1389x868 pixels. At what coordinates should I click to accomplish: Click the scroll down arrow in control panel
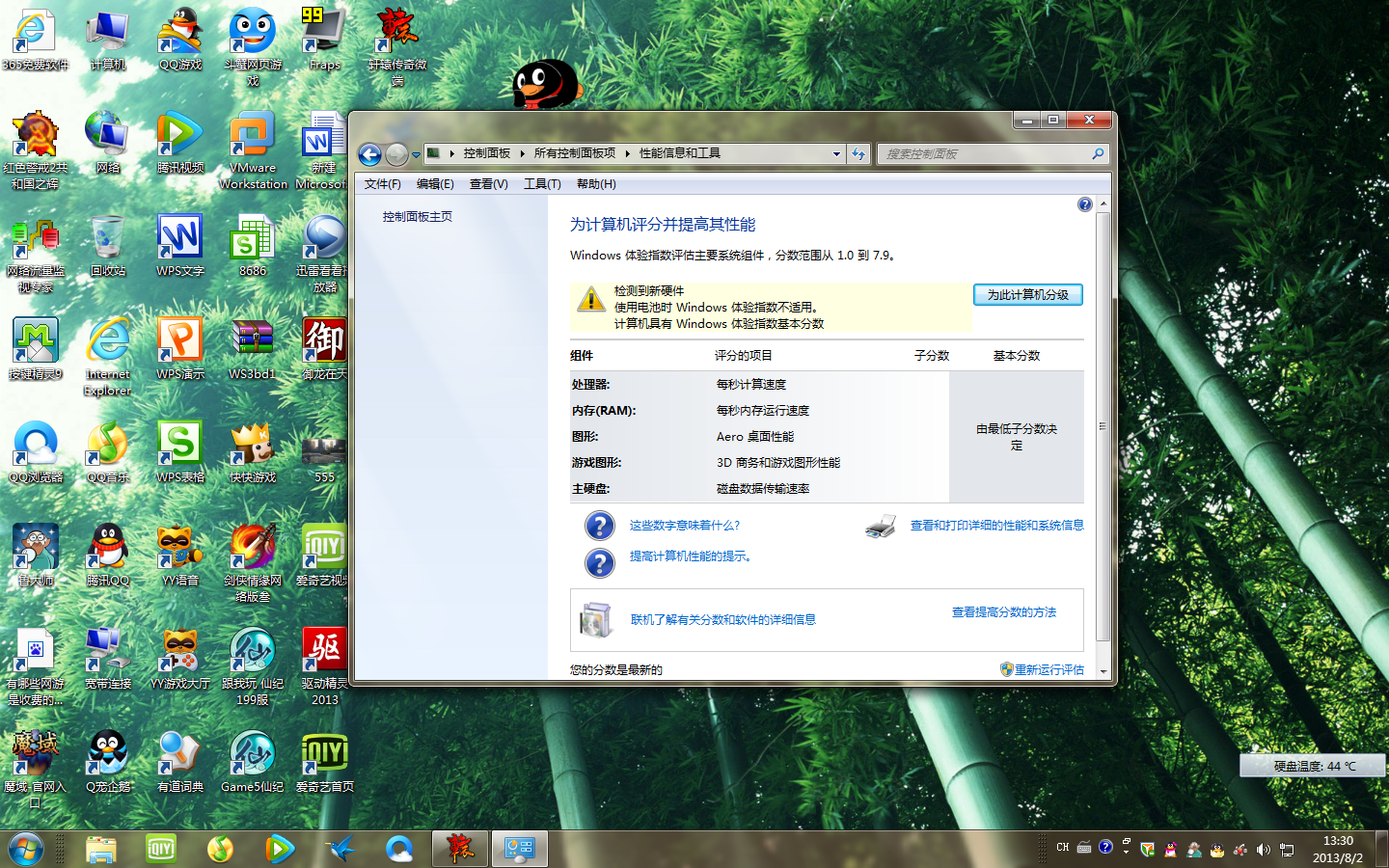click(1103, 672)
